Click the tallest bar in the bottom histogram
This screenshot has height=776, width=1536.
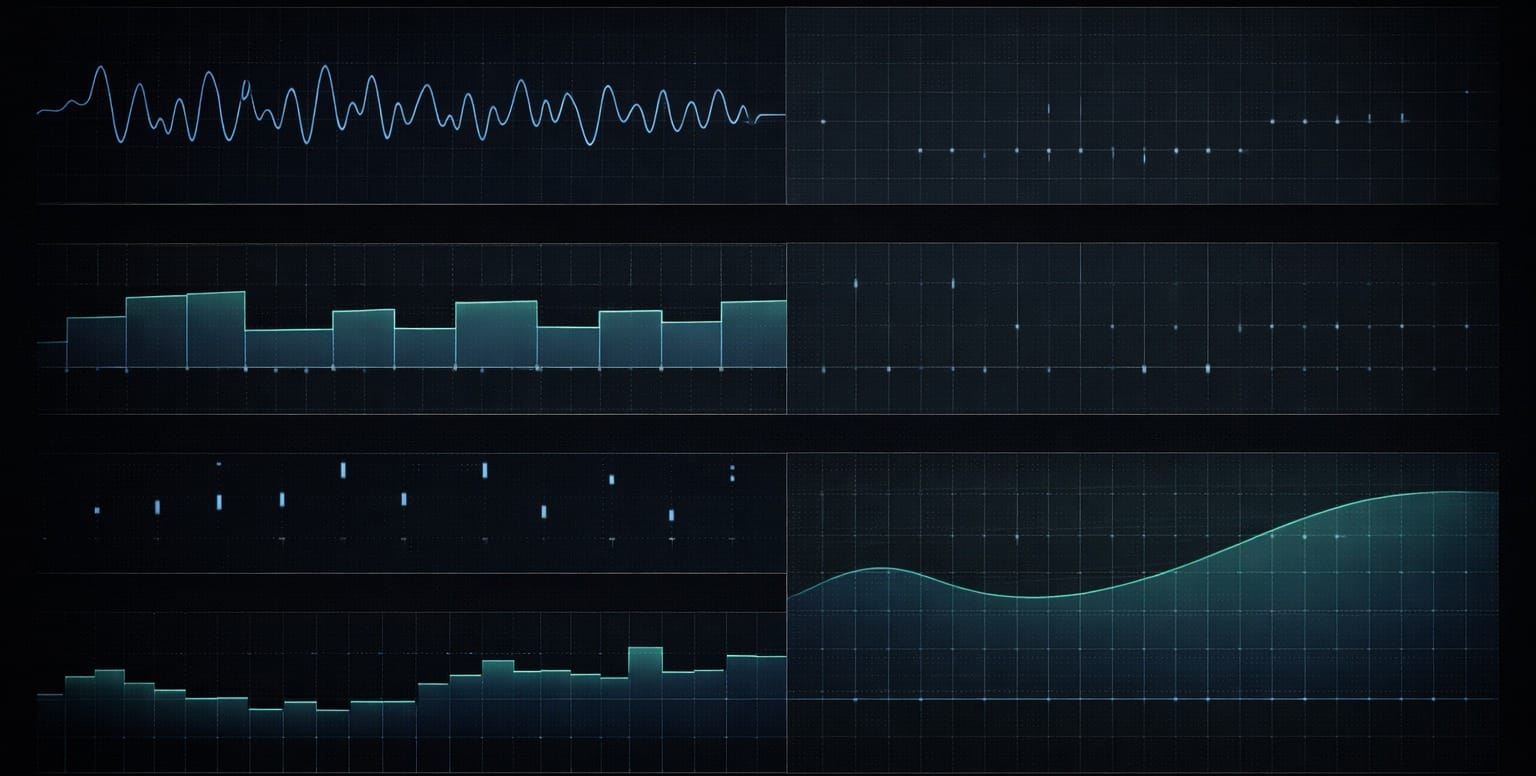pos(645,670)
